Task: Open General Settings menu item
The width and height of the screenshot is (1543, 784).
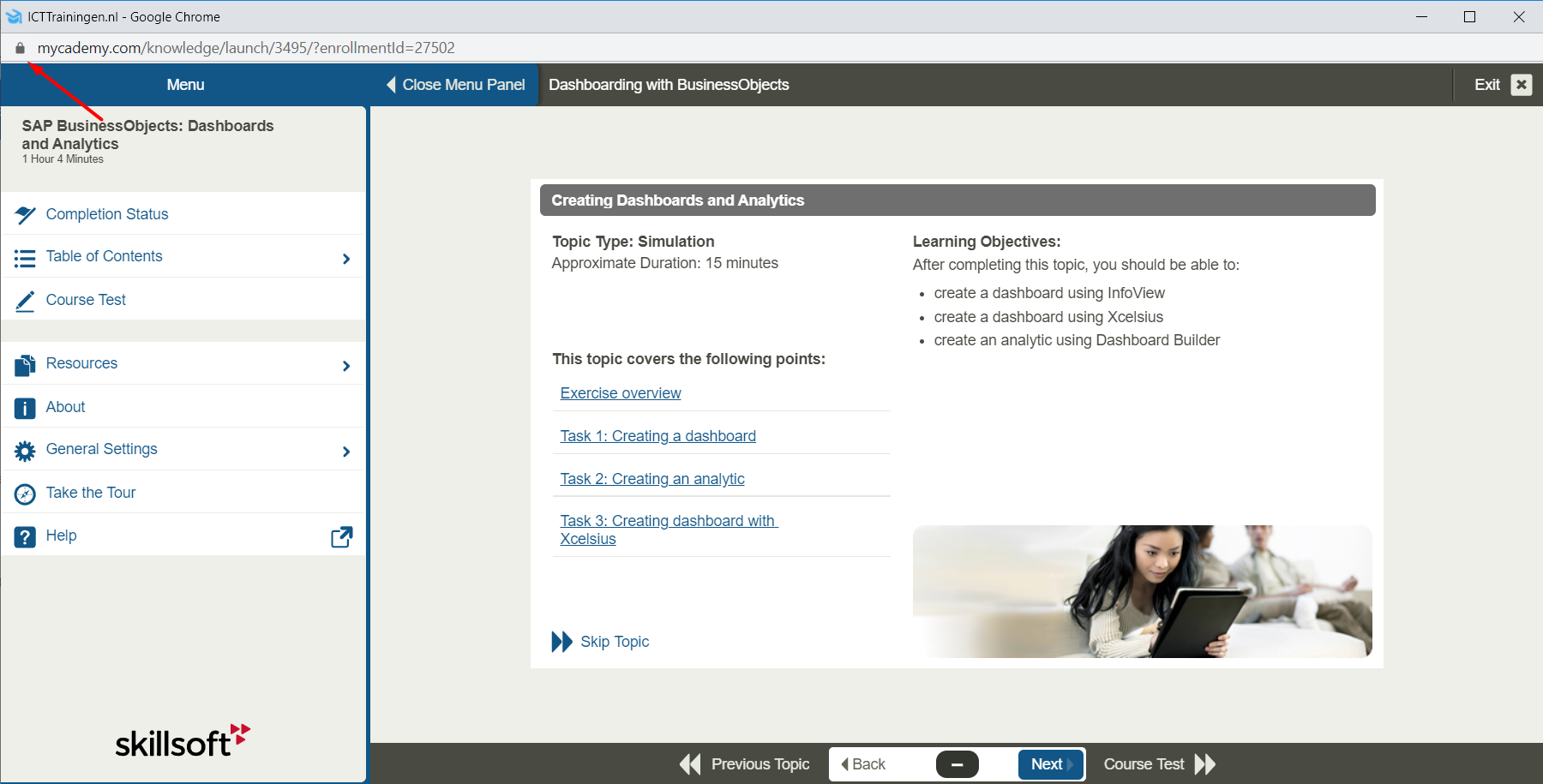Action: (183, 449)
